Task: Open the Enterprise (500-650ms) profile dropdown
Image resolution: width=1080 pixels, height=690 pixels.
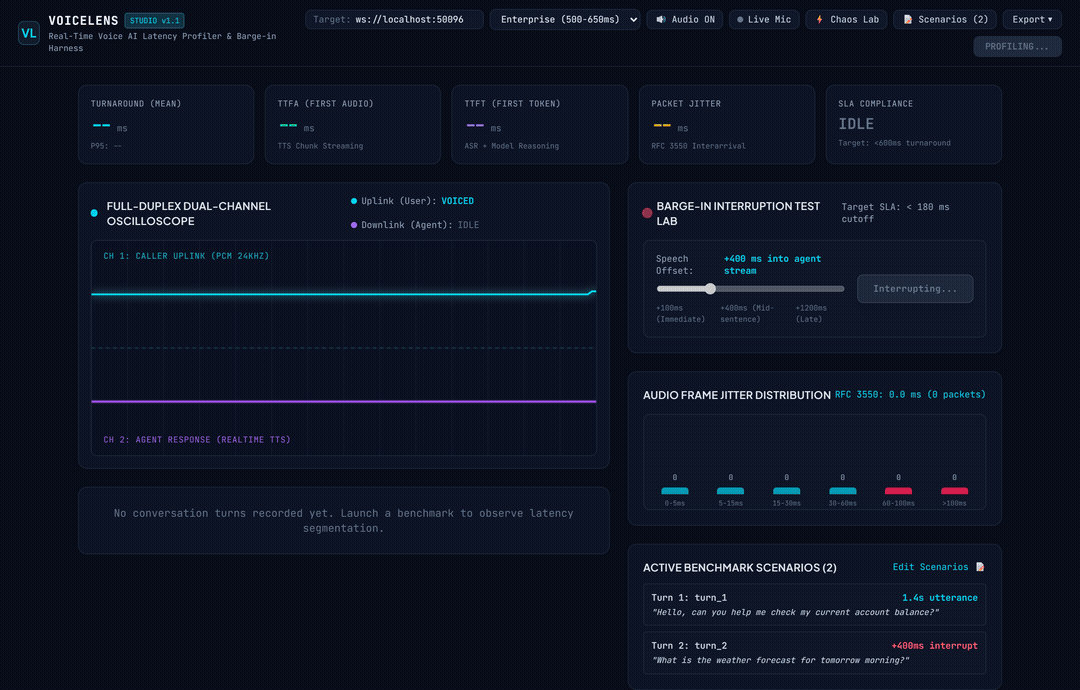Action: point(565,19)
